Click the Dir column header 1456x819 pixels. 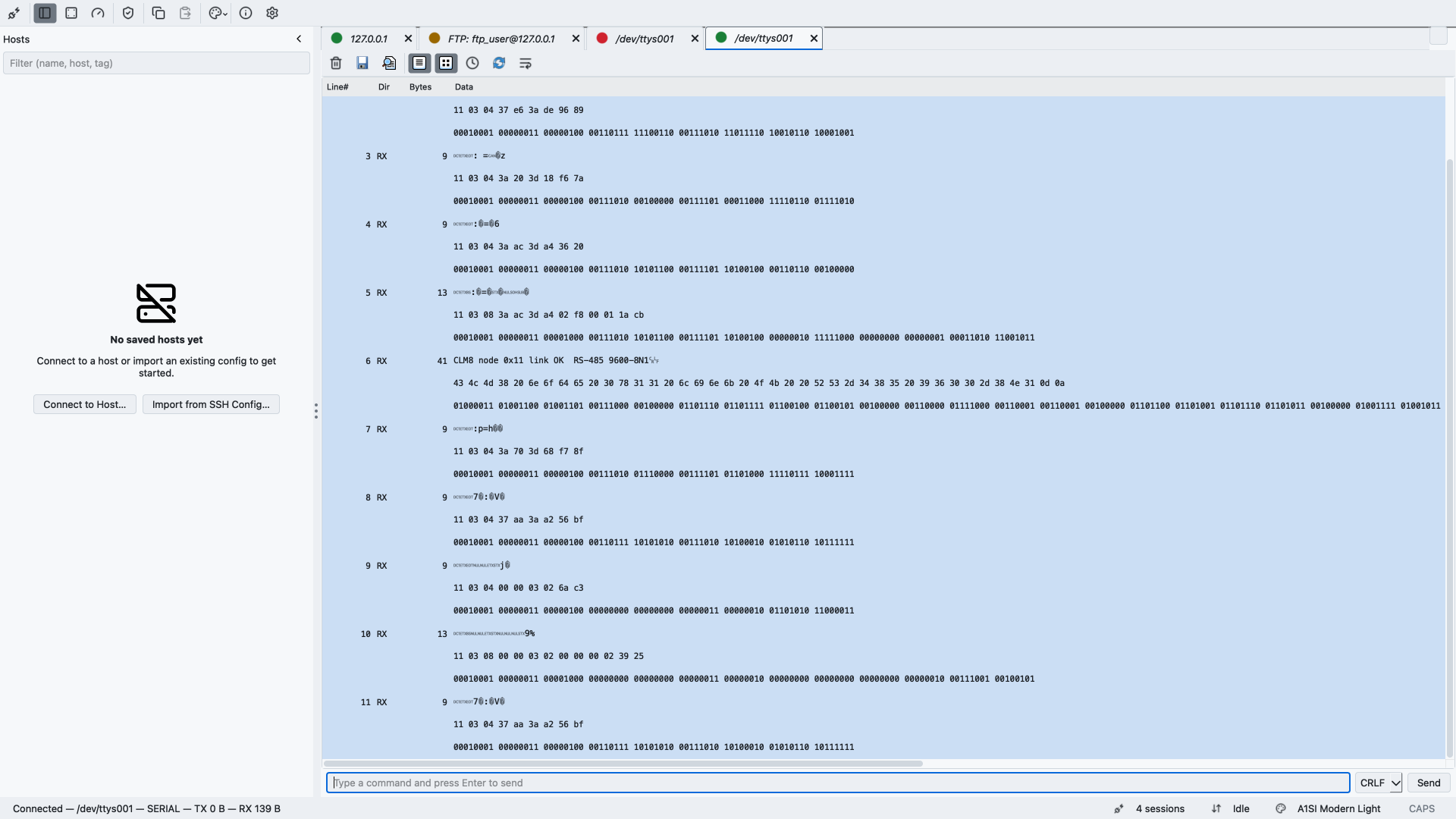point(384,87)
